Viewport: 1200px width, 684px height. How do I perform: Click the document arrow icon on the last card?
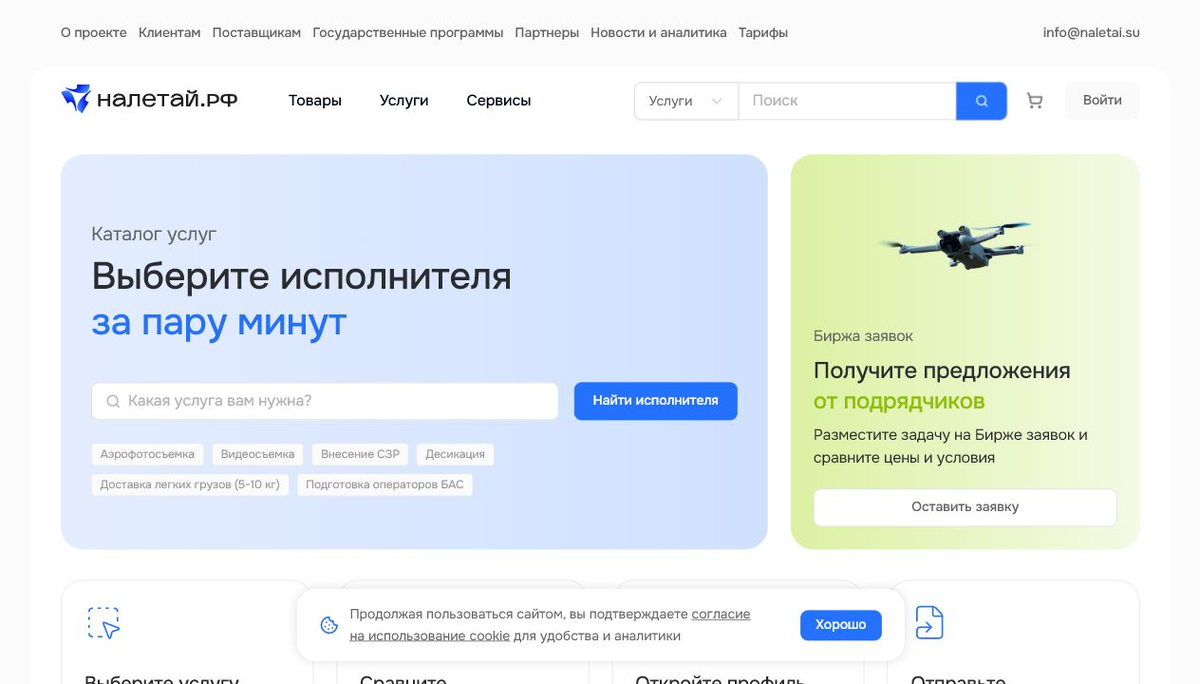[929, 623]
